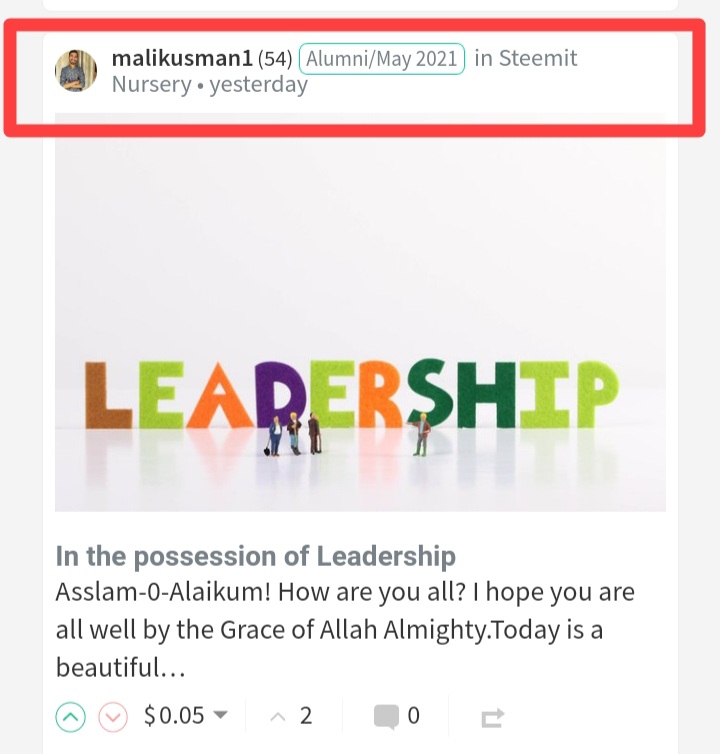Downvote the post with the red arrow

click(113, 716)
